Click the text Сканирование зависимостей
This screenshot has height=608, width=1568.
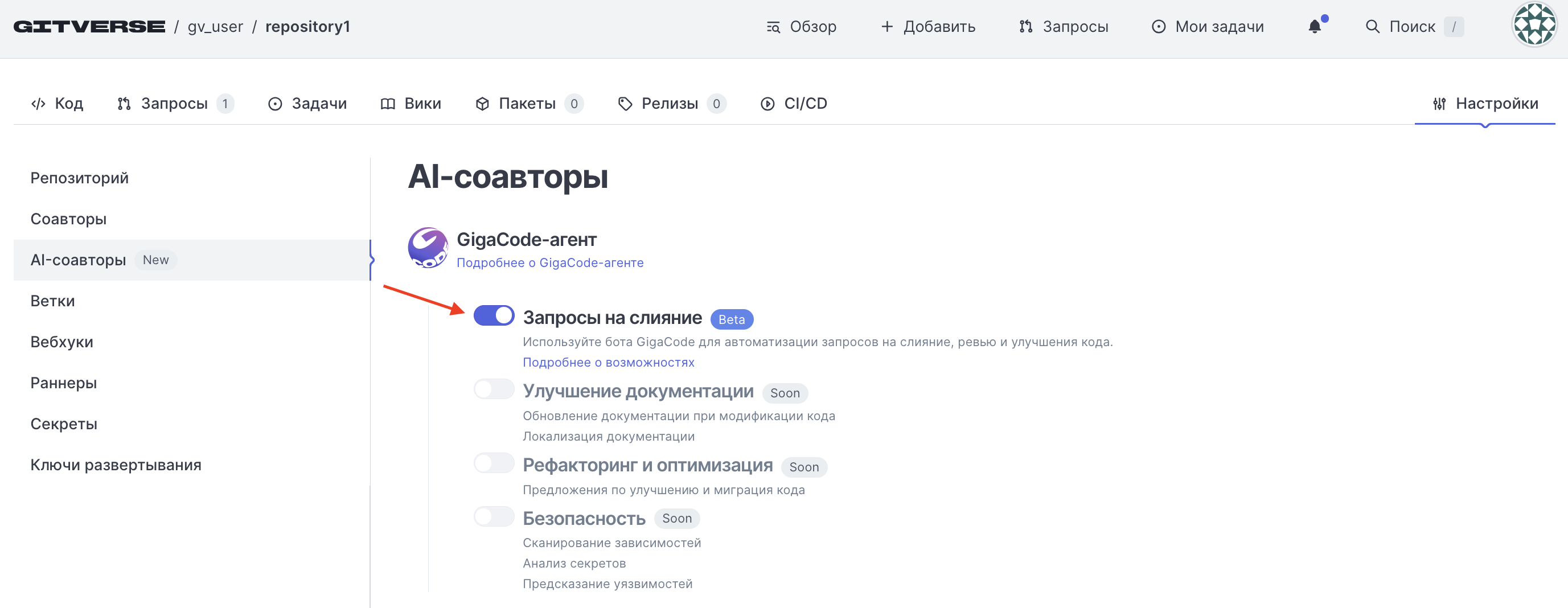pyautogui.click(x=611, y=543)
